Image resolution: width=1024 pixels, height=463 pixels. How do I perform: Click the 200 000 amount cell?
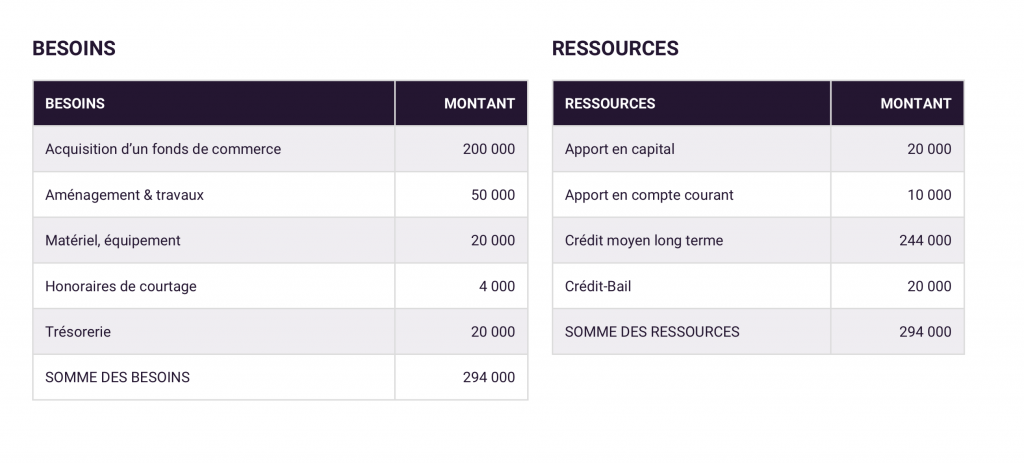click(461, 149)
